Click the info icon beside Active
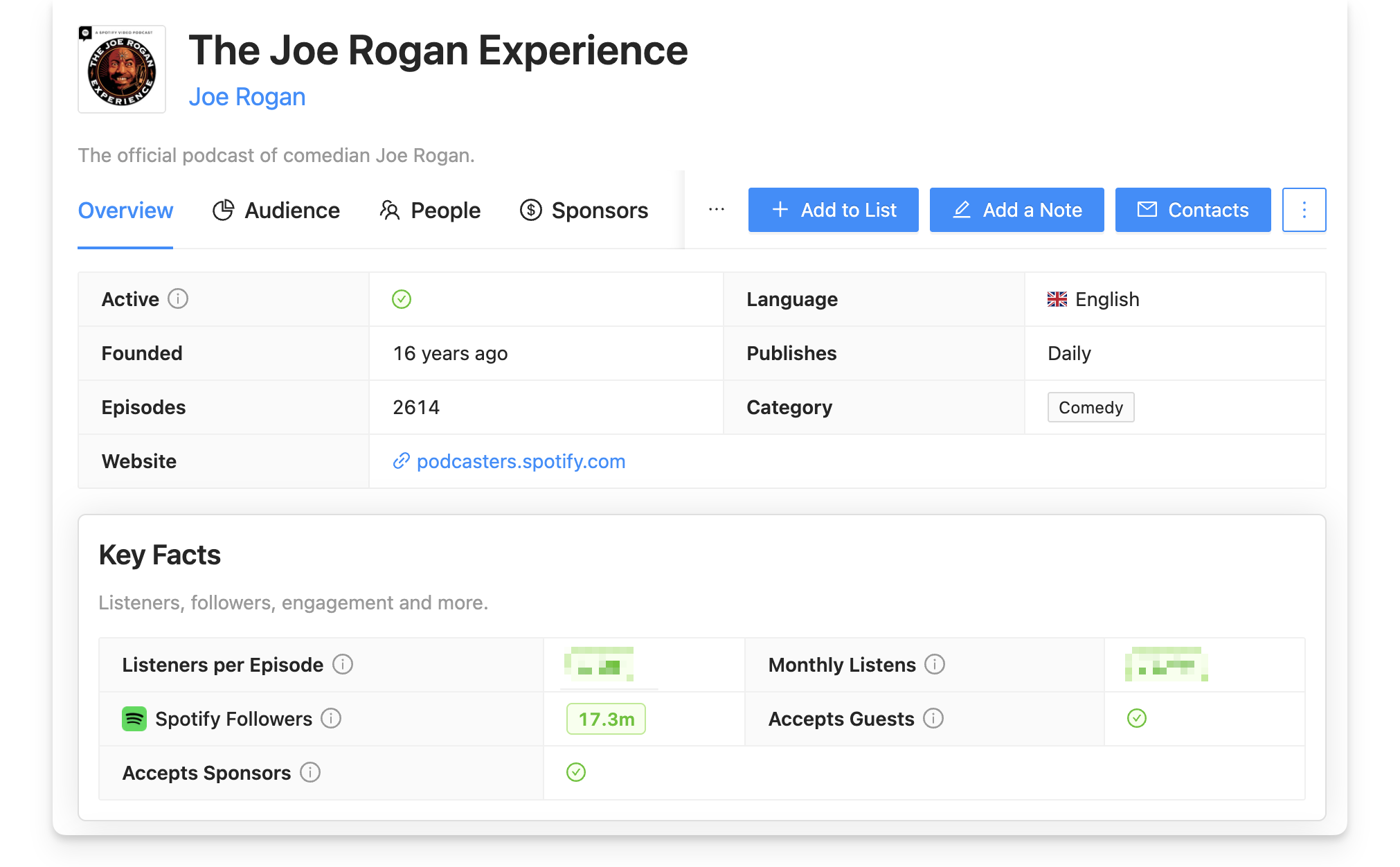 [178, 300]
